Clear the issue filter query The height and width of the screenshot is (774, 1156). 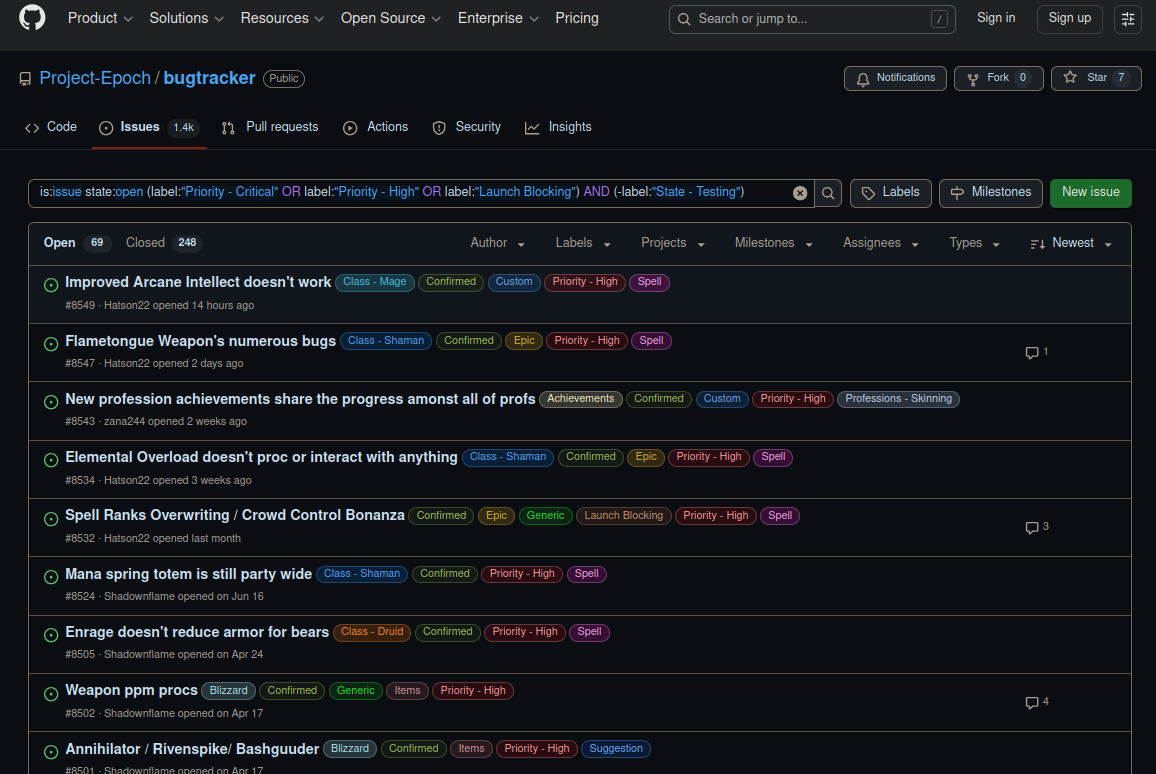pos(800,193)
